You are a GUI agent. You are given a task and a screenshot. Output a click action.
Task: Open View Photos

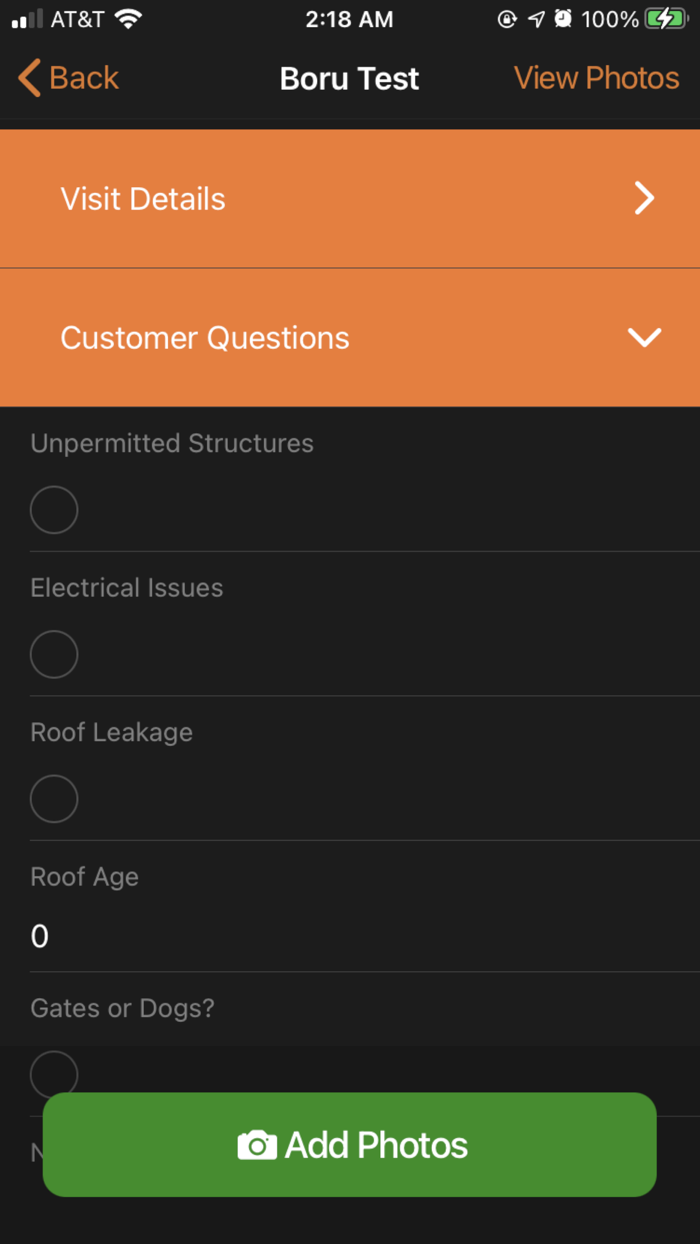pyautogui.click(x=596, y=77)
